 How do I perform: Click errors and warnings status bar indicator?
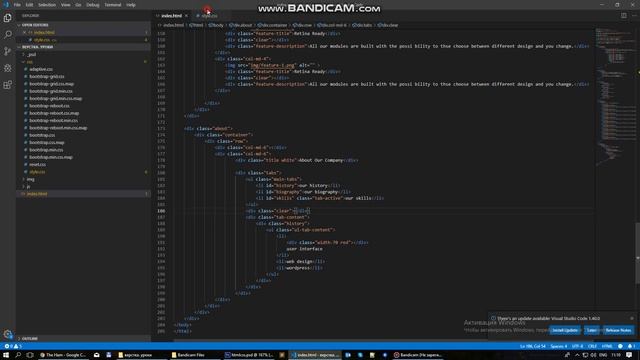(x=13, y=346)
